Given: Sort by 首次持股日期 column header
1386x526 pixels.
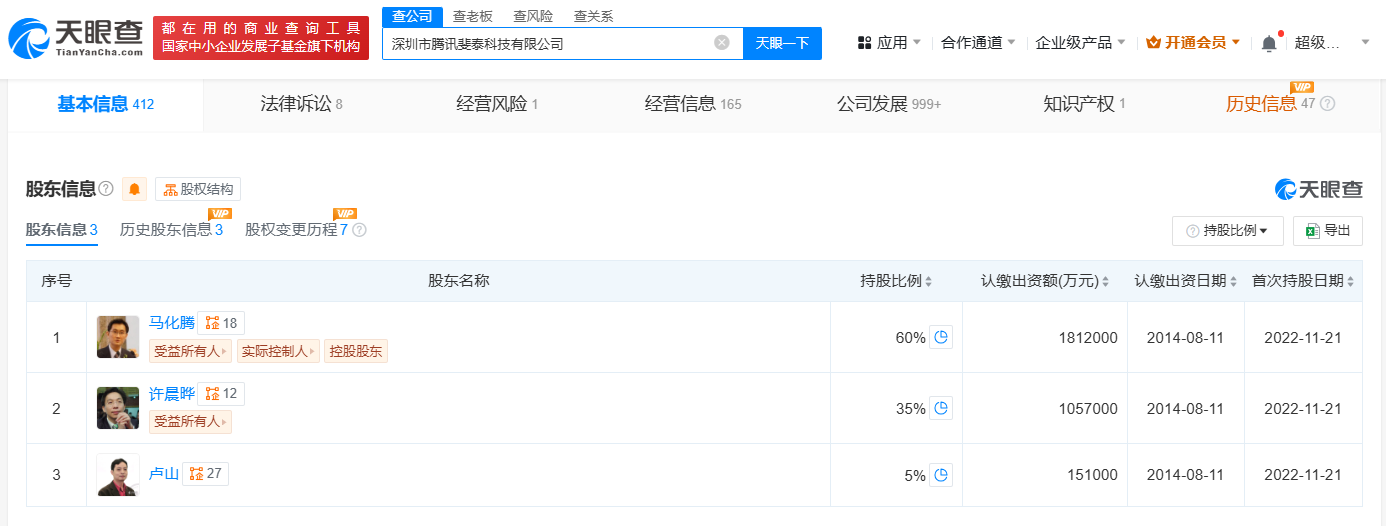Looking at the screenshot, I should 1303,281.
